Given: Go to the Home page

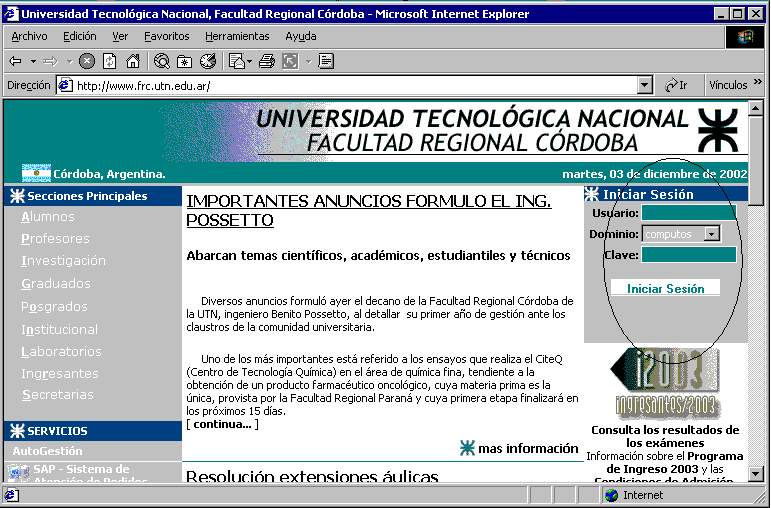Looking at the screenshot, I should pos(132,61).
